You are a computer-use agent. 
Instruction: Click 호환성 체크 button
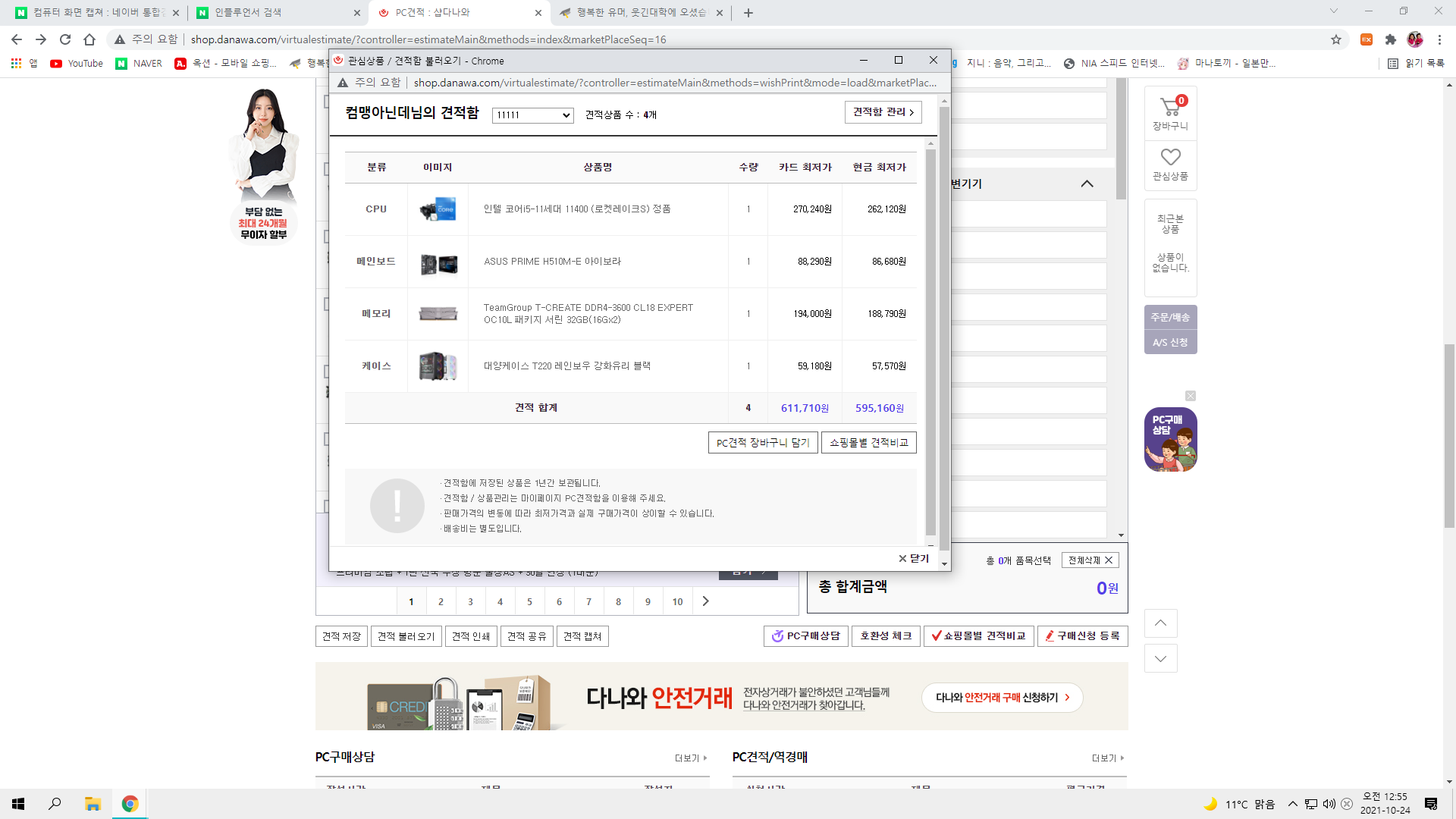(886, 636)
